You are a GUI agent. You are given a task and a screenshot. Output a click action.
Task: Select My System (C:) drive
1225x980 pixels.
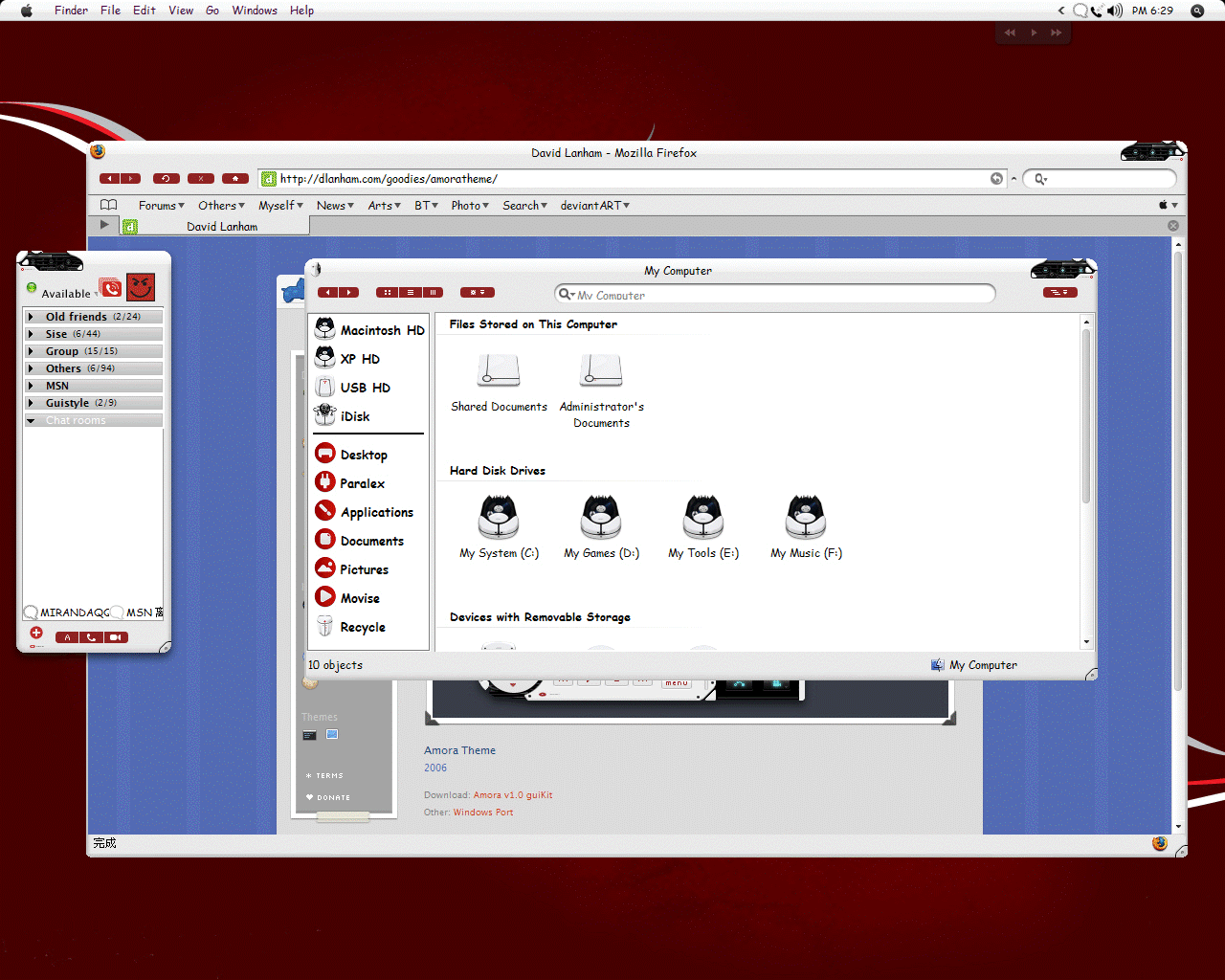(x=499, y=527)
